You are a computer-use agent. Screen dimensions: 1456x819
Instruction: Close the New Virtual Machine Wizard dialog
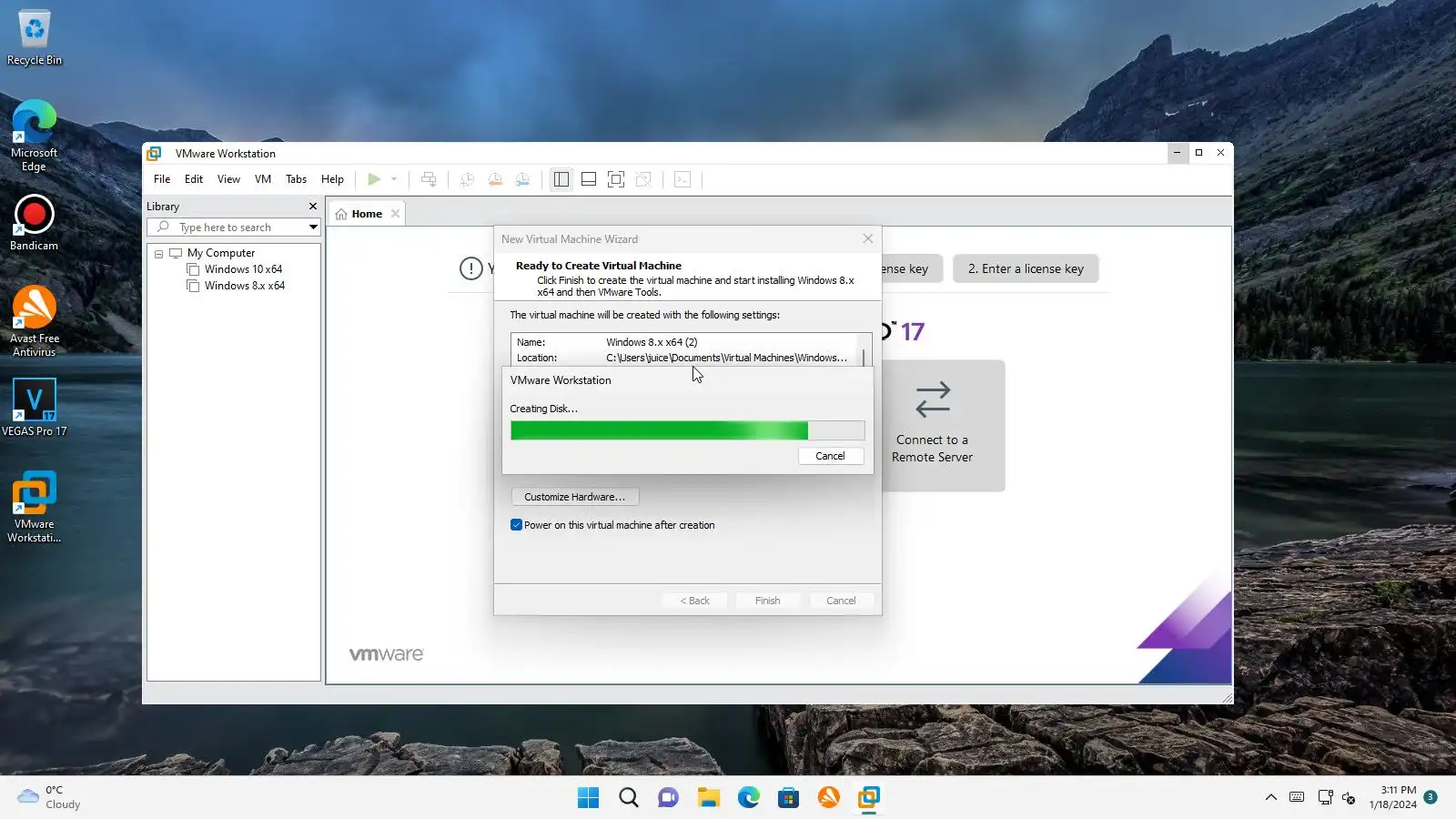(867, 238)
